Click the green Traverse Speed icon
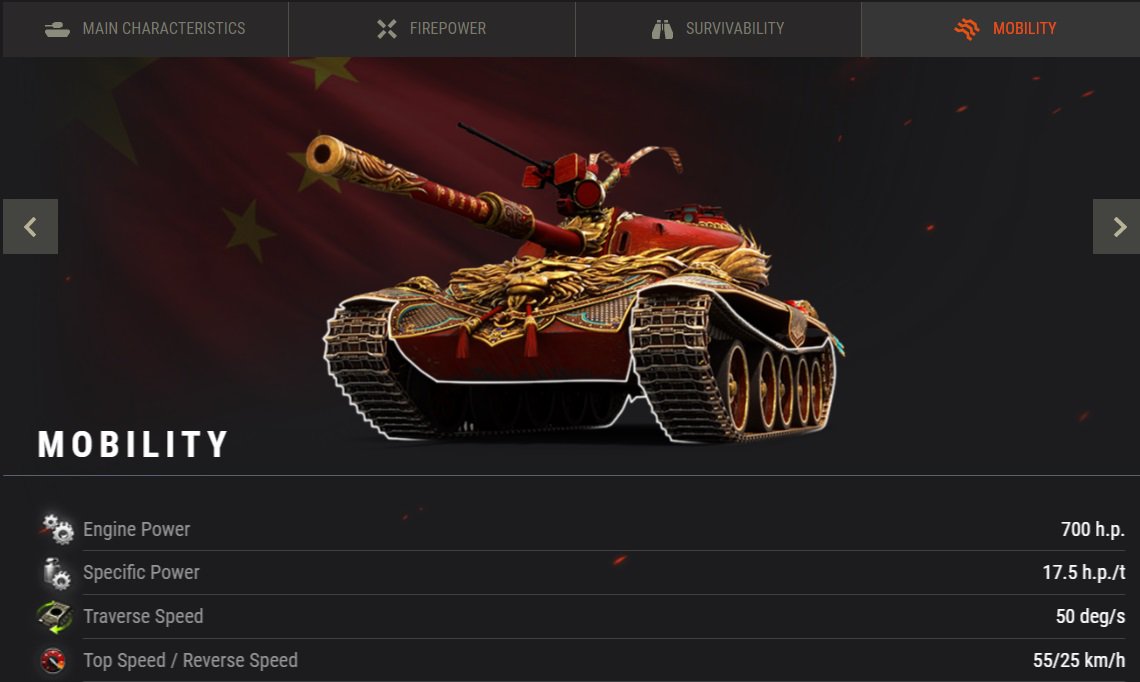 [55, 617]
